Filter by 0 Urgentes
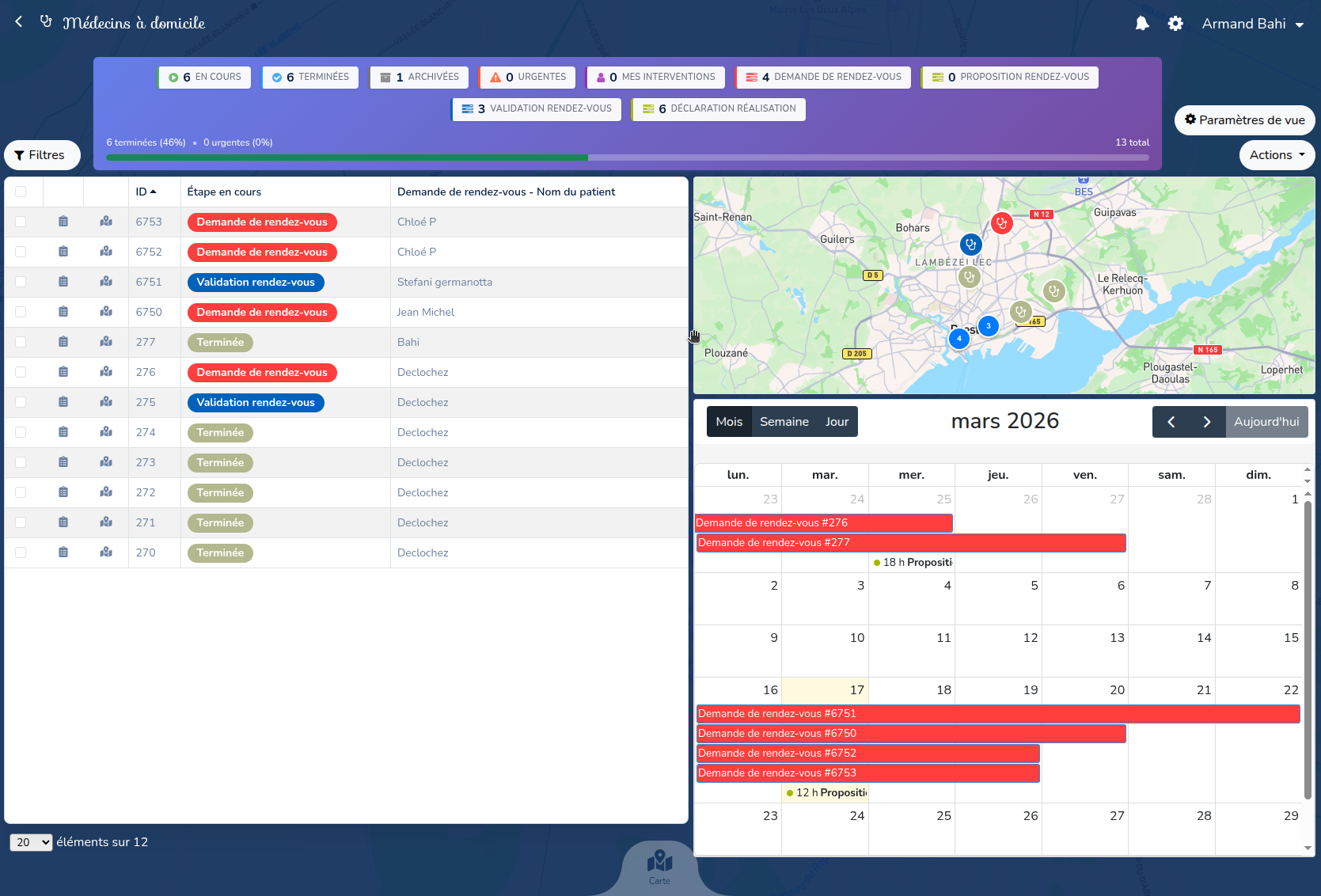This screenshot has height=896, width=1321. (527, 77)
